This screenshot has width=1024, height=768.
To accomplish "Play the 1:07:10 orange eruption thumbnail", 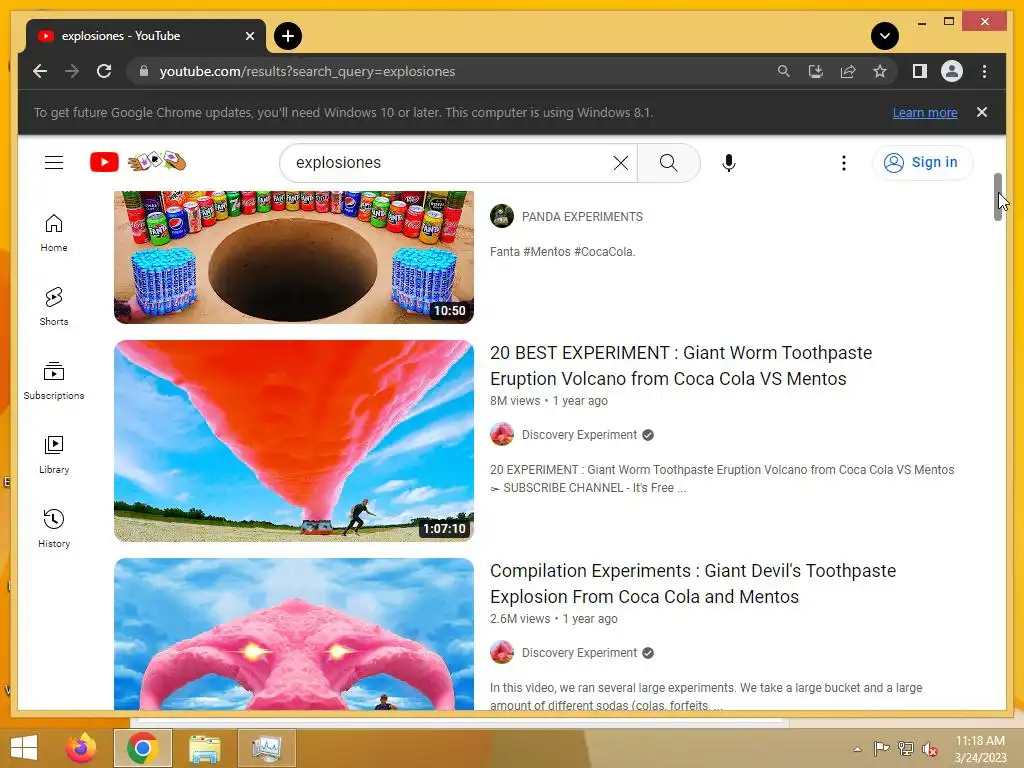I will 294,441.
